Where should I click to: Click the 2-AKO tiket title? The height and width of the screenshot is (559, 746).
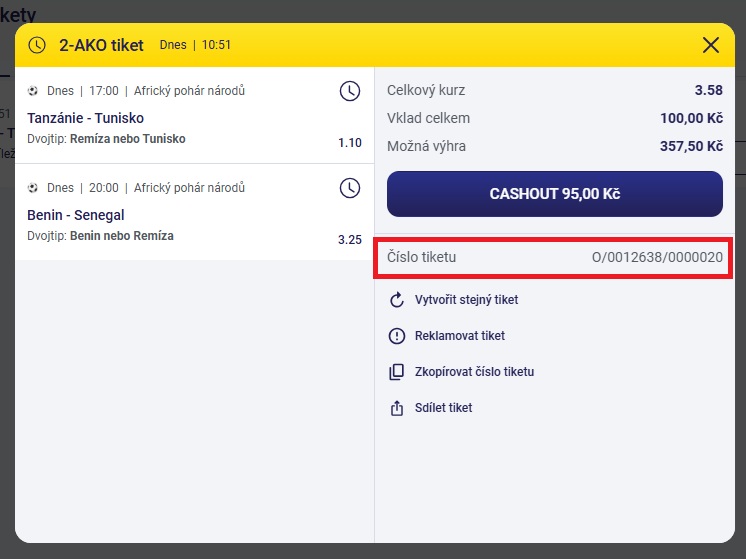point(101,45)
